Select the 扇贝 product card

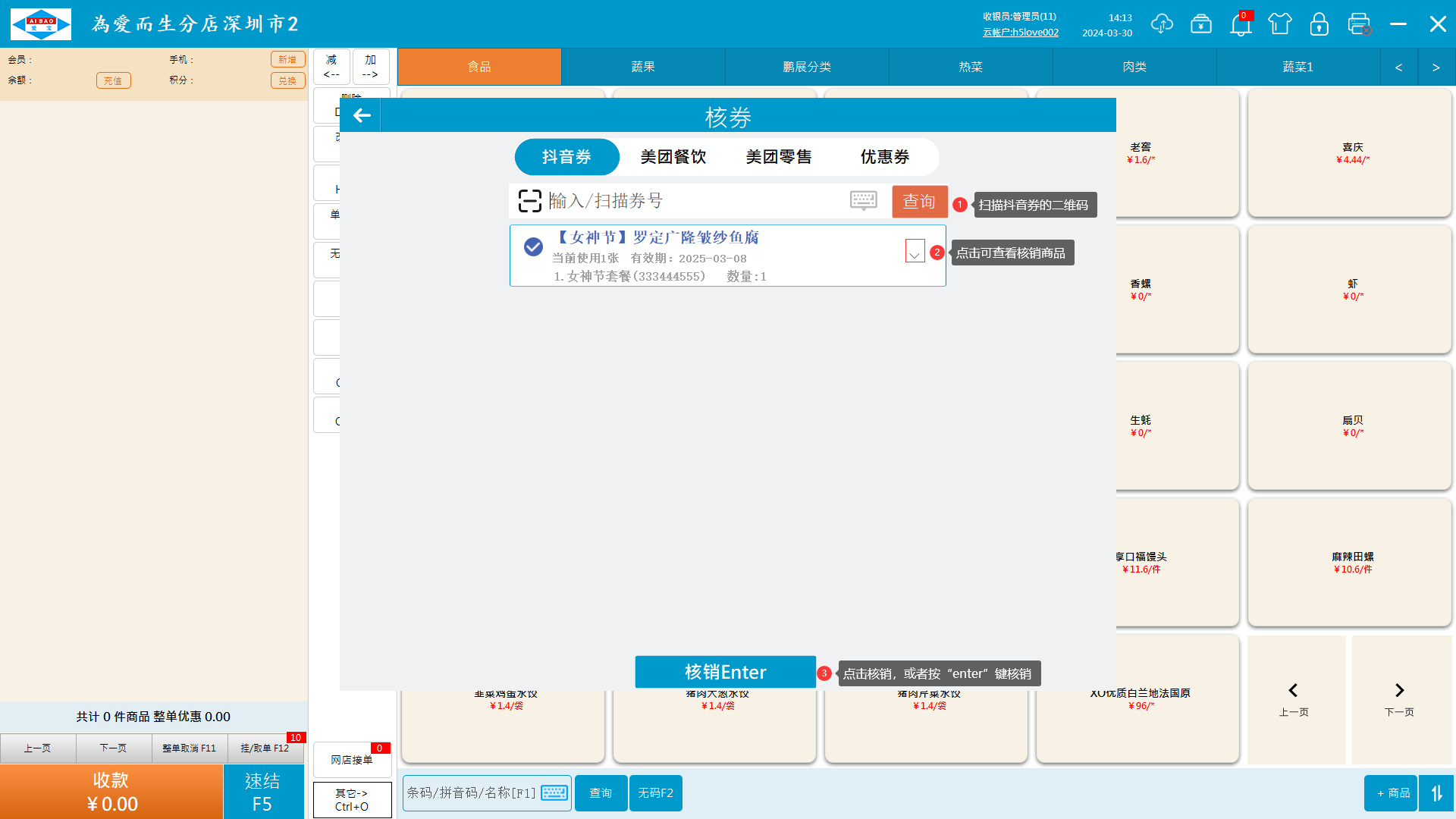[x=1350, y=425]
